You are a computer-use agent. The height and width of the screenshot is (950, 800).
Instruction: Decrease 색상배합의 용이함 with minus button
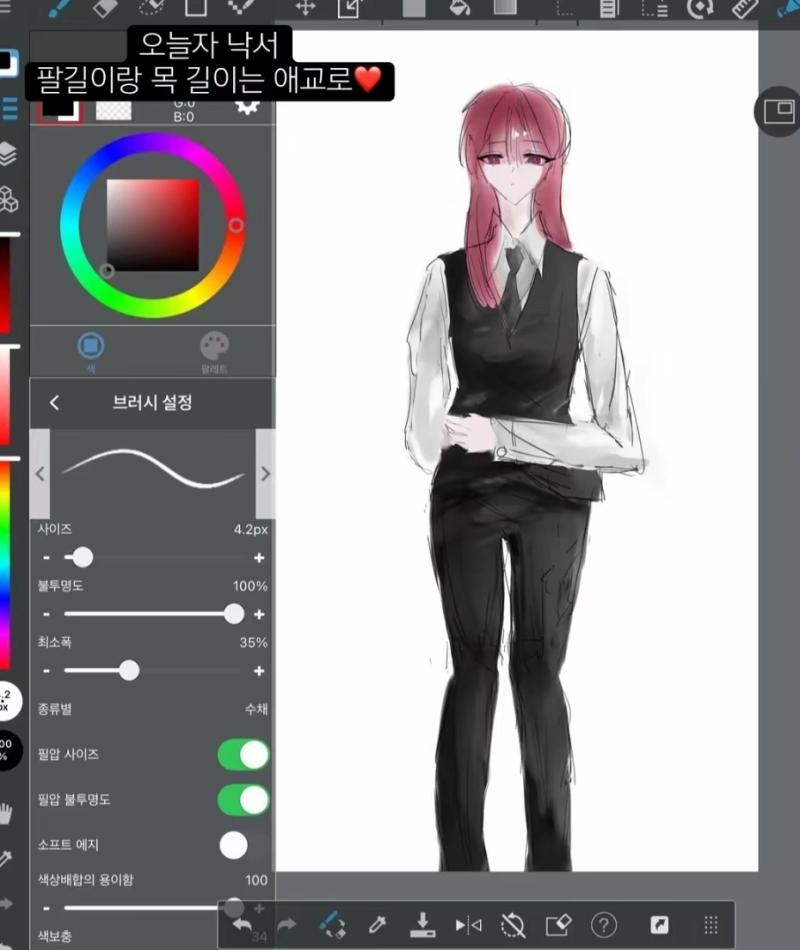coord(47,908)
